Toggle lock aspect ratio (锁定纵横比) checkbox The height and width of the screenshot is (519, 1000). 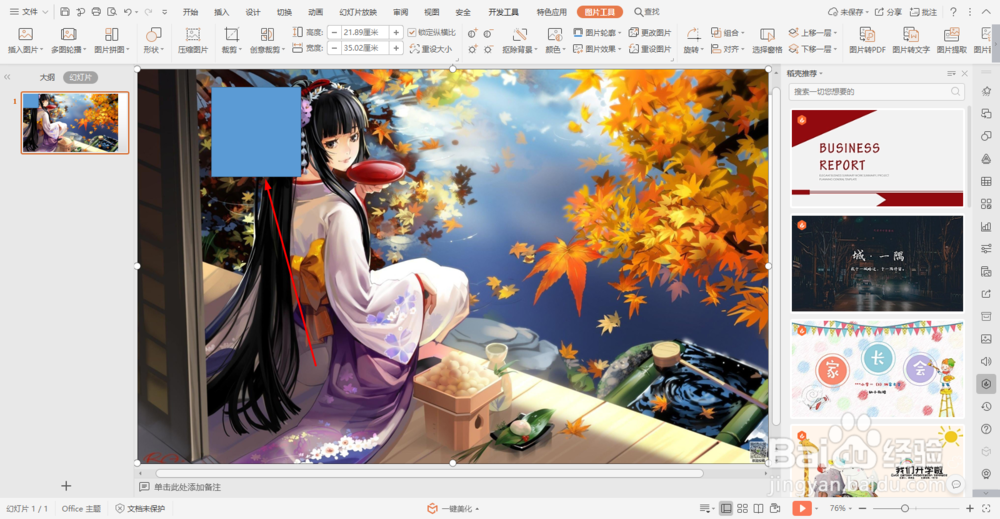click(x=412, y=33)
